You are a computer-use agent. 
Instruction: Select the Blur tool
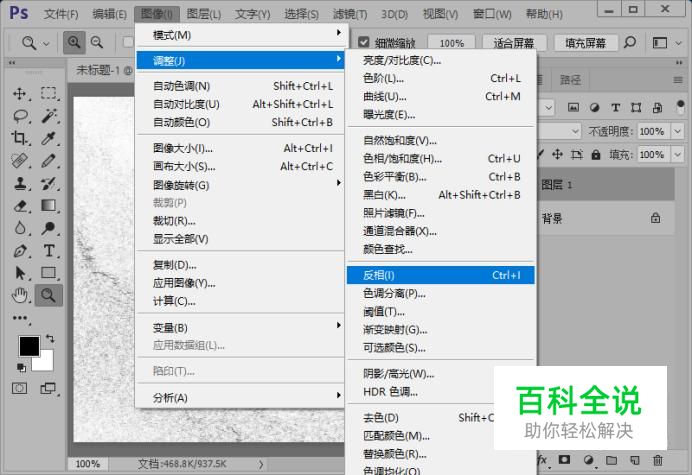[19, 228]
